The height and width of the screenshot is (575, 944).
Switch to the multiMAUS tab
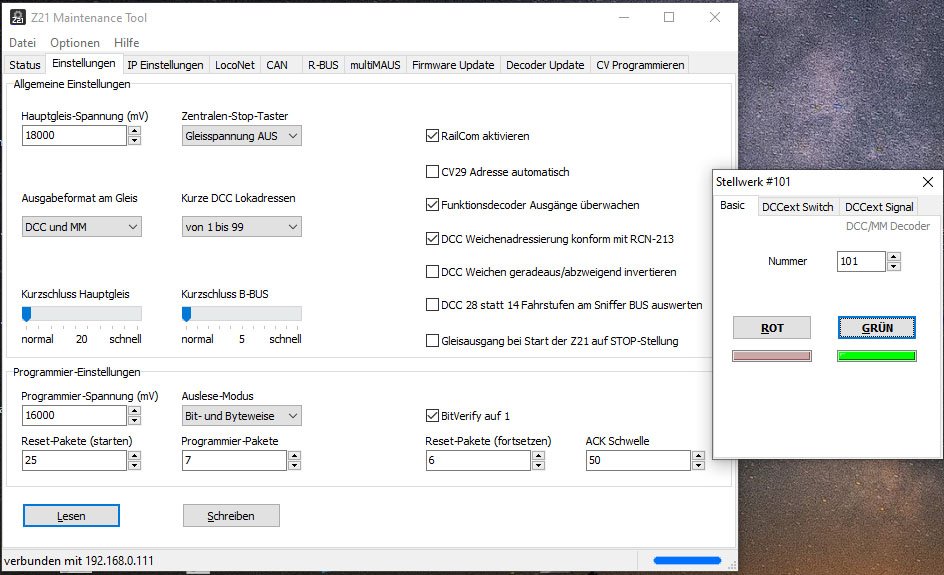(x=375, y=65)
